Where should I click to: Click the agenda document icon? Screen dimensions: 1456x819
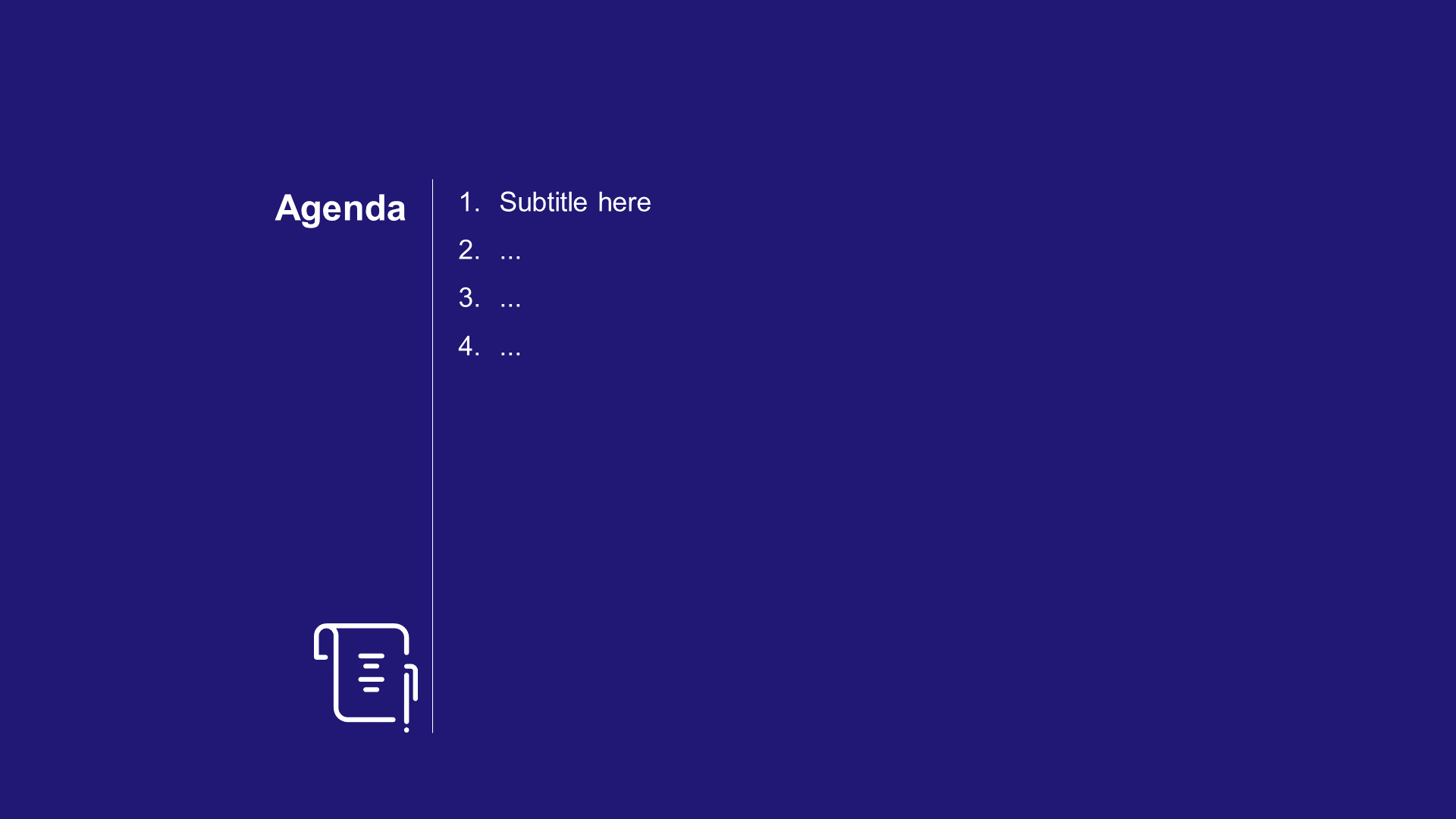tap(364, 675)
